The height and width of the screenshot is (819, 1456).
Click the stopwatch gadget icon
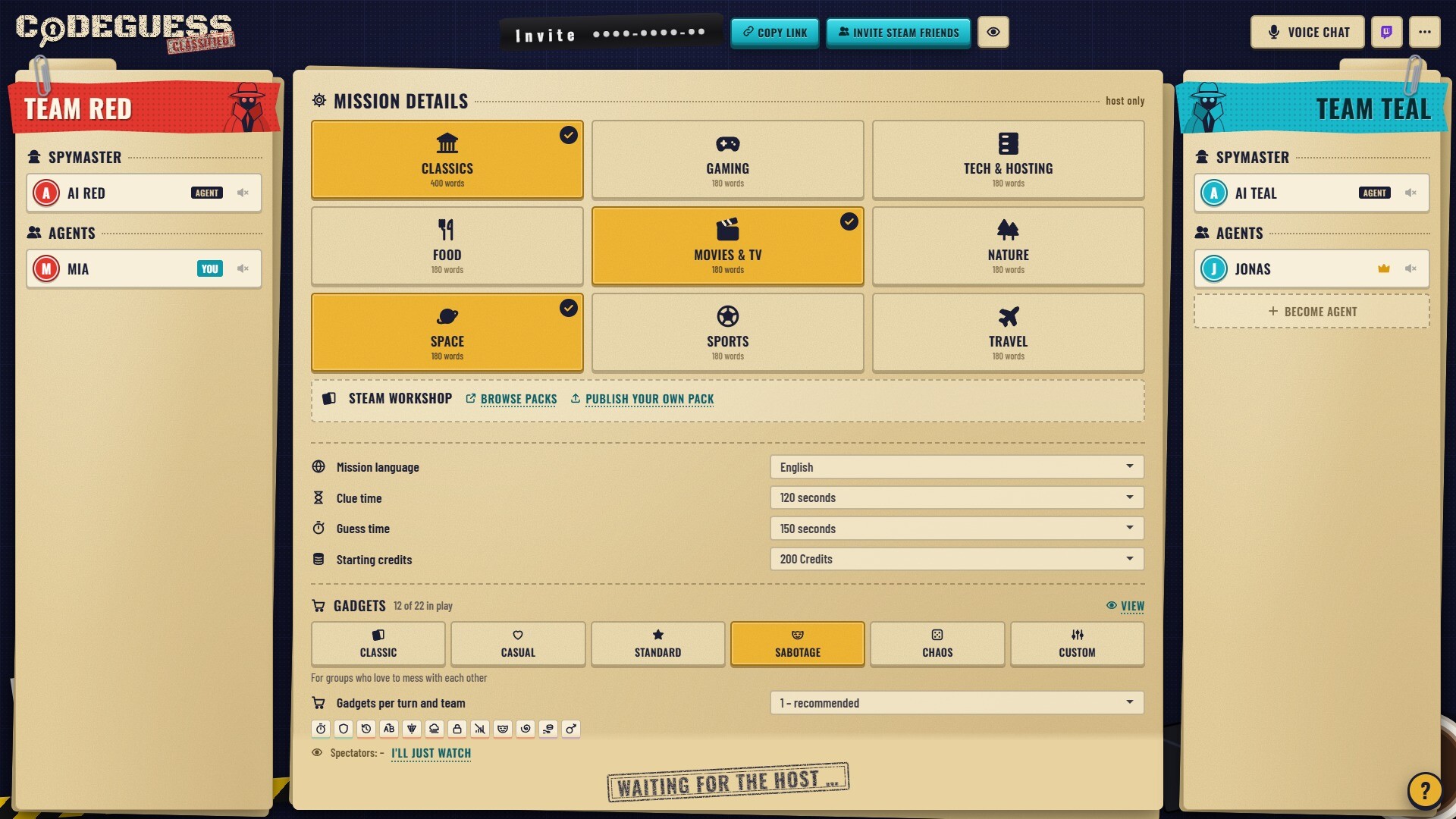pos(321,729)
